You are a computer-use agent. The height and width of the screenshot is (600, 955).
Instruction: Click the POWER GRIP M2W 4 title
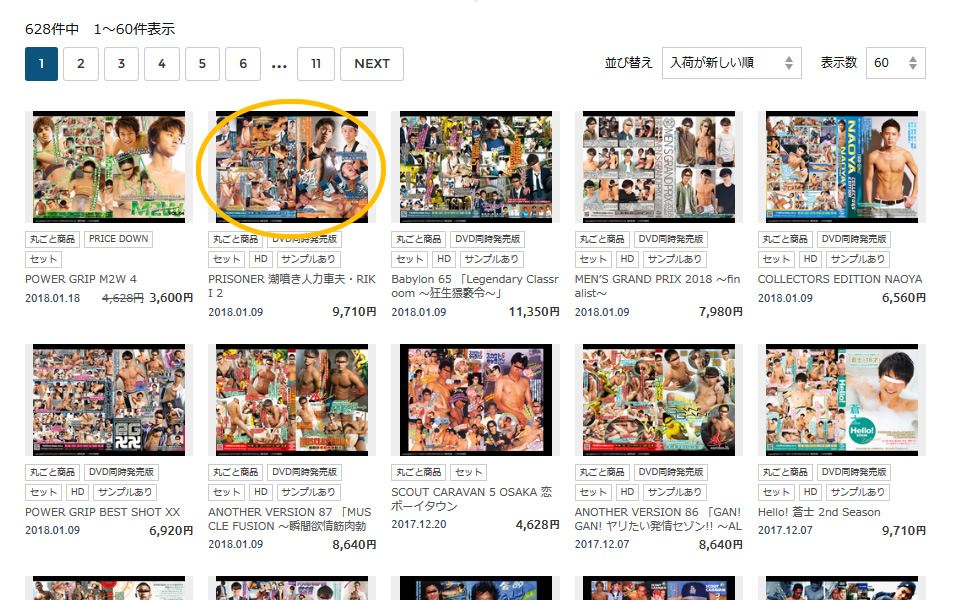click(x=81, y=279)
